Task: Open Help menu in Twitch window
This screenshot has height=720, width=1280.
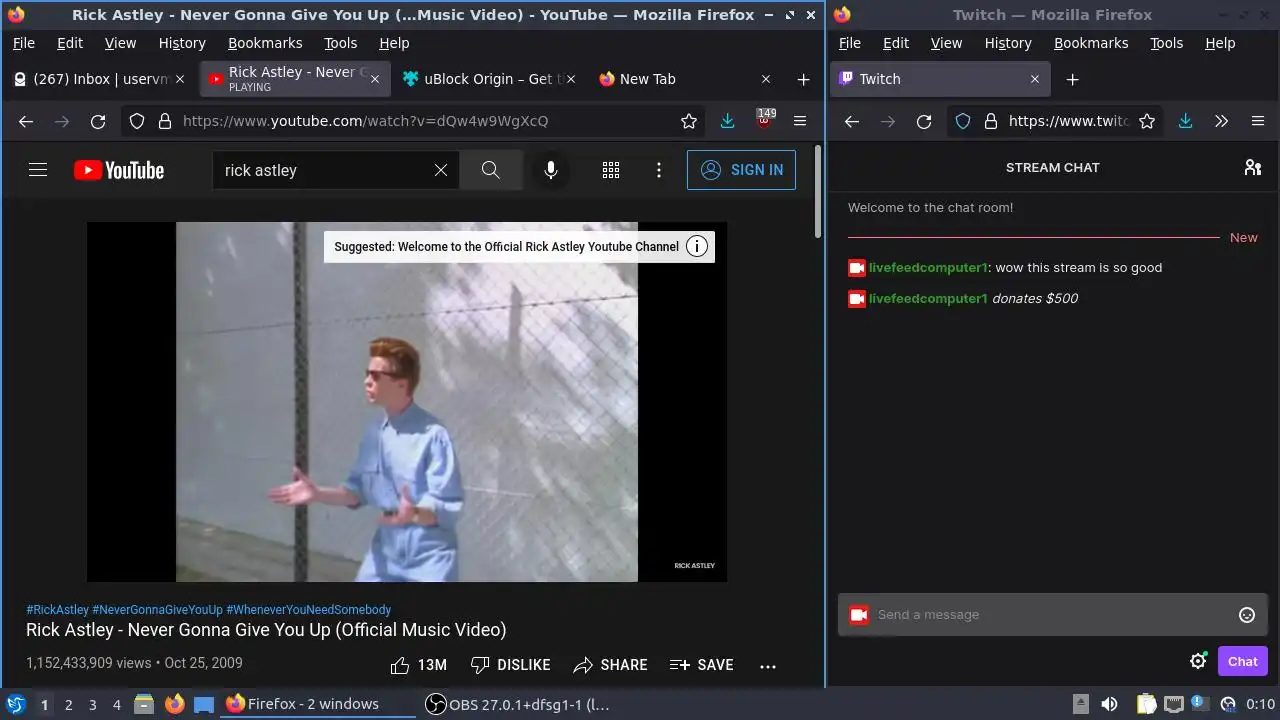Action: click(1220, 43)
